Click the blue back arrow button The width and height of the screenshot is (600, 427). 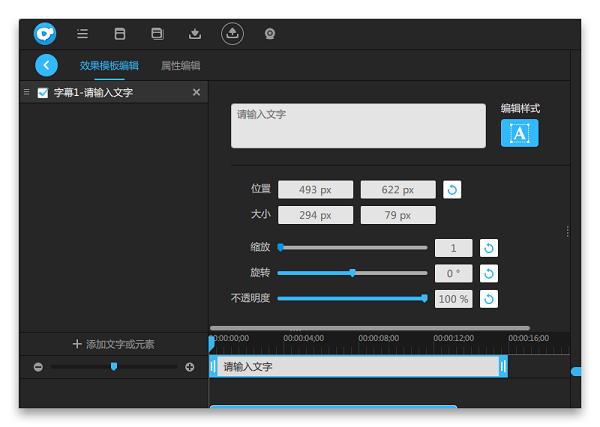pos(46,65)
